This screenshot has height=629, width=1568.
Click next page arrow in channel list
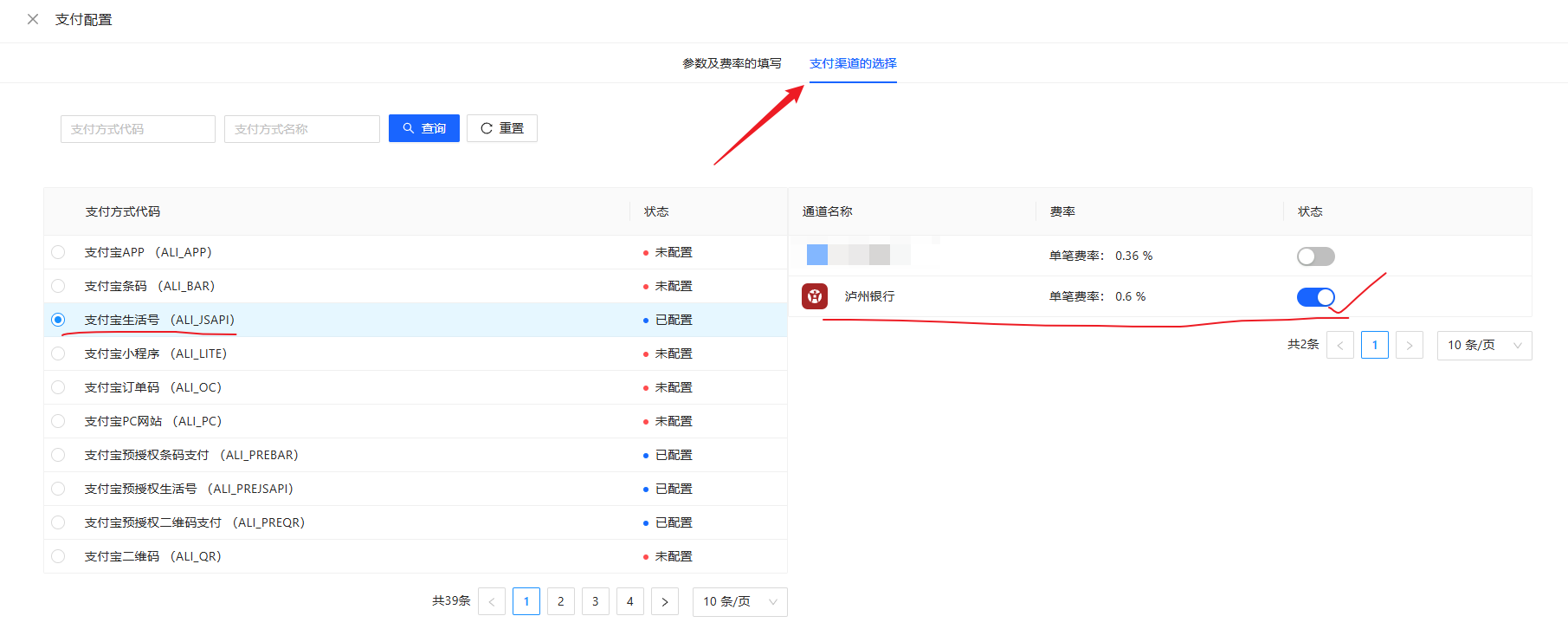[x=1409, y=345]
